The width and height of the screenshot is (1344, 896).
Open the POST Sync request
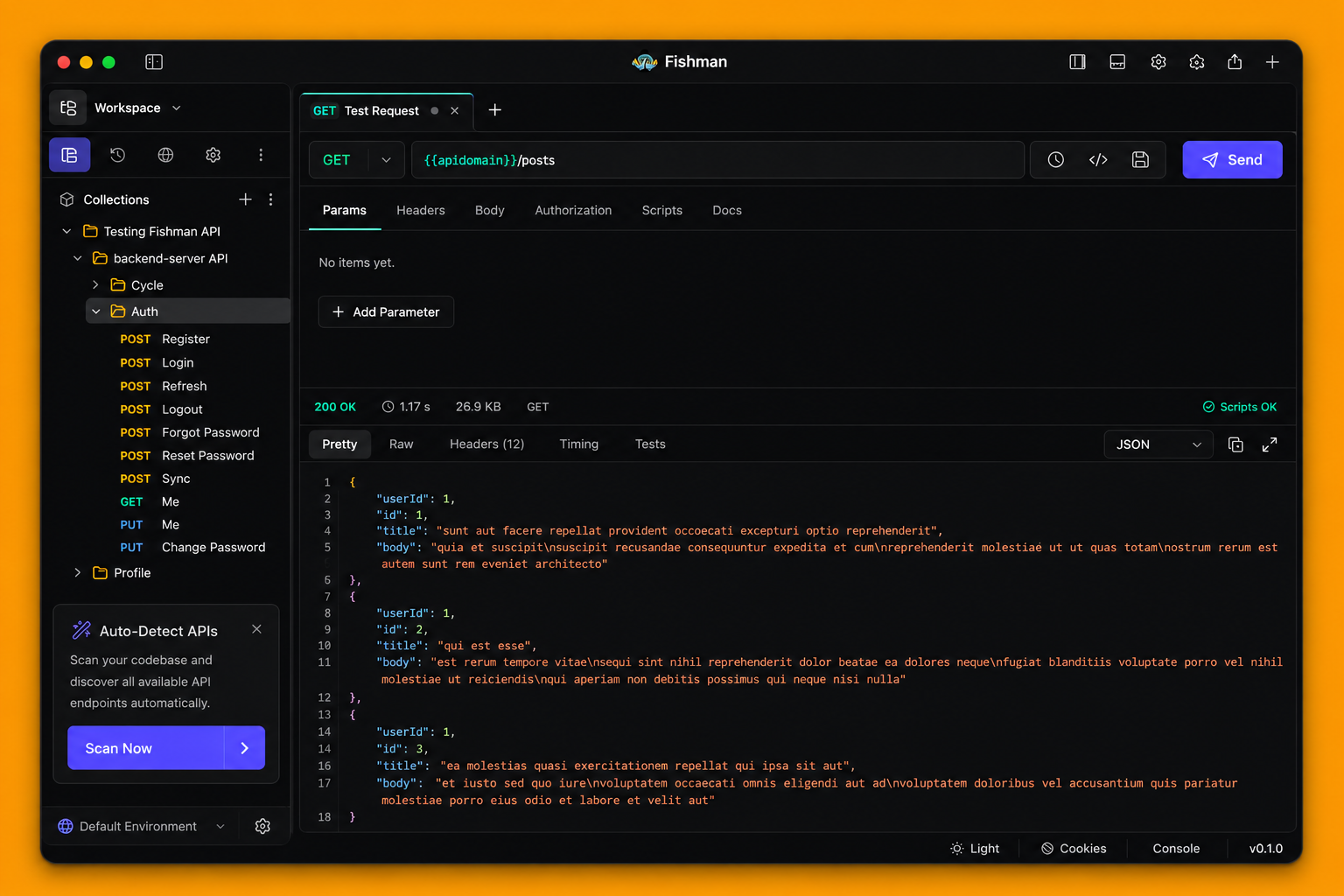click(x=156, y=479)
